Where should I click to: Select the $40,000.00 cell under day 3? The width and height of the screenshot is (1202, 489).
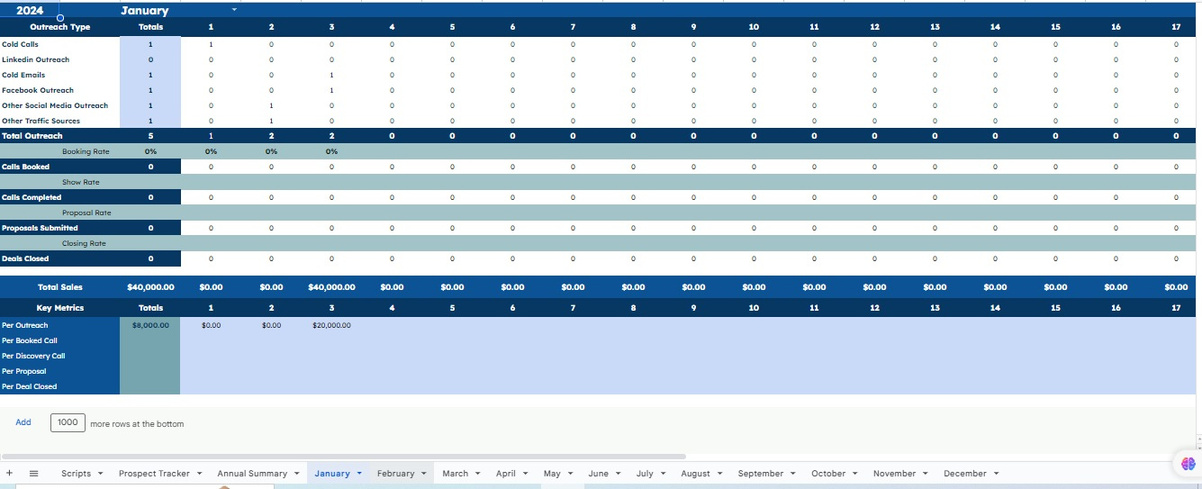(x=331, y=287)
